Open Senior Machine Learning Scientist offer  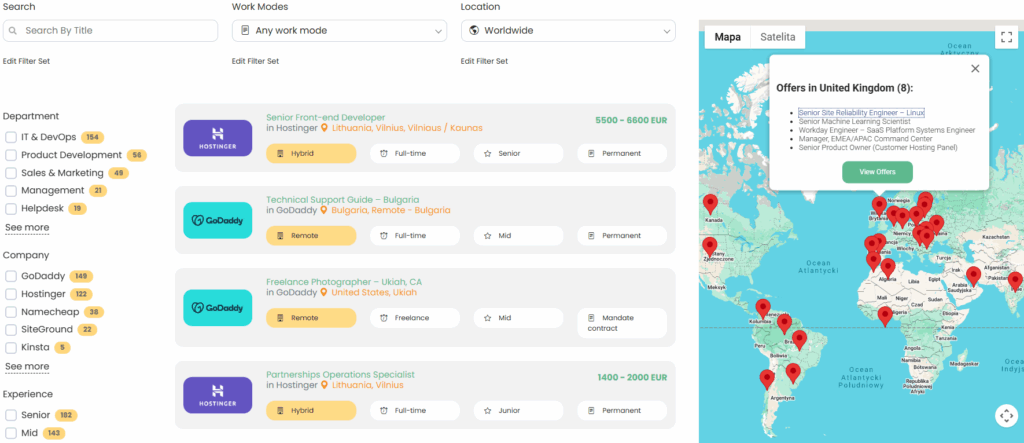pos(854,122)
